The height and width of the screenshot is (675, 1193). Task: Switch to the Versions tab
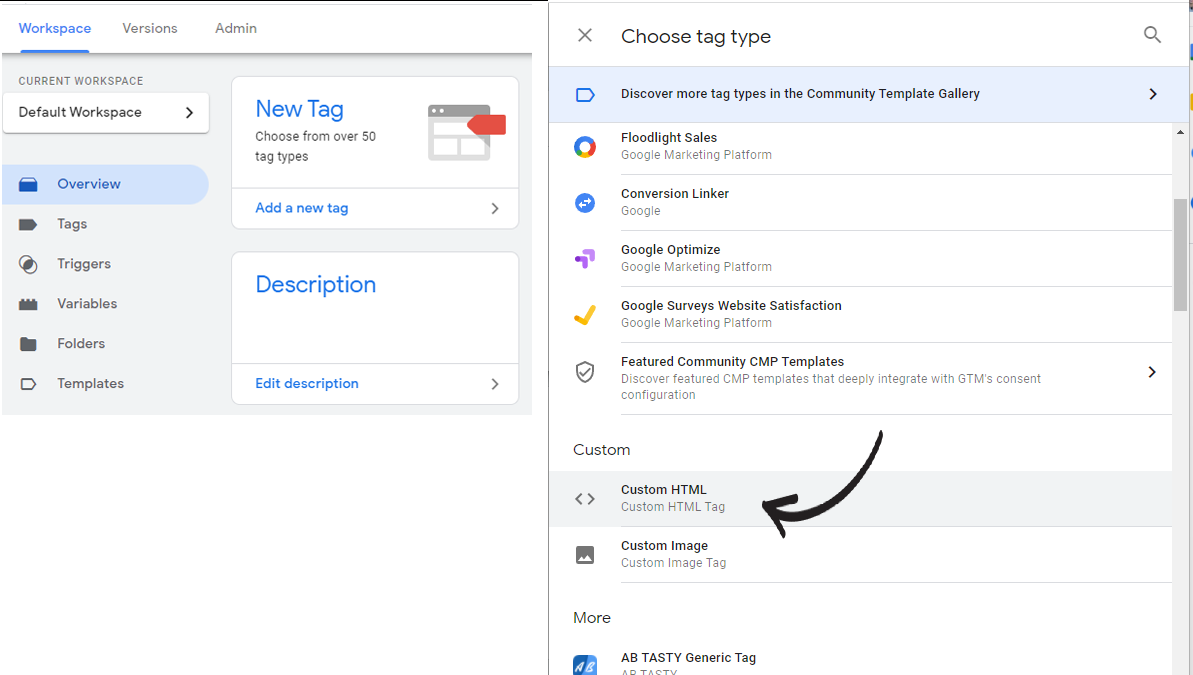coord(150,28)
